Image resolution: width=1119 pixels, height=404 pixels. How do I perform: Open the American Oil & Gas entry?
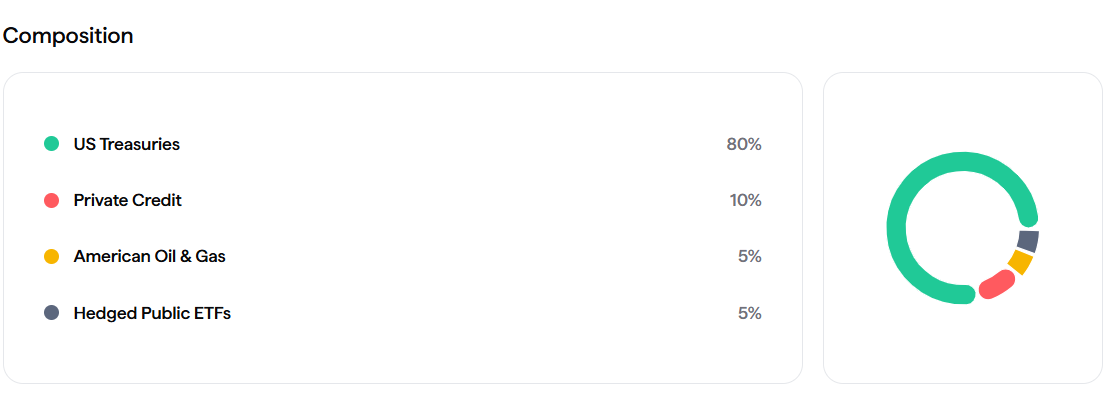pyautogui.click(x=150, y=256)
